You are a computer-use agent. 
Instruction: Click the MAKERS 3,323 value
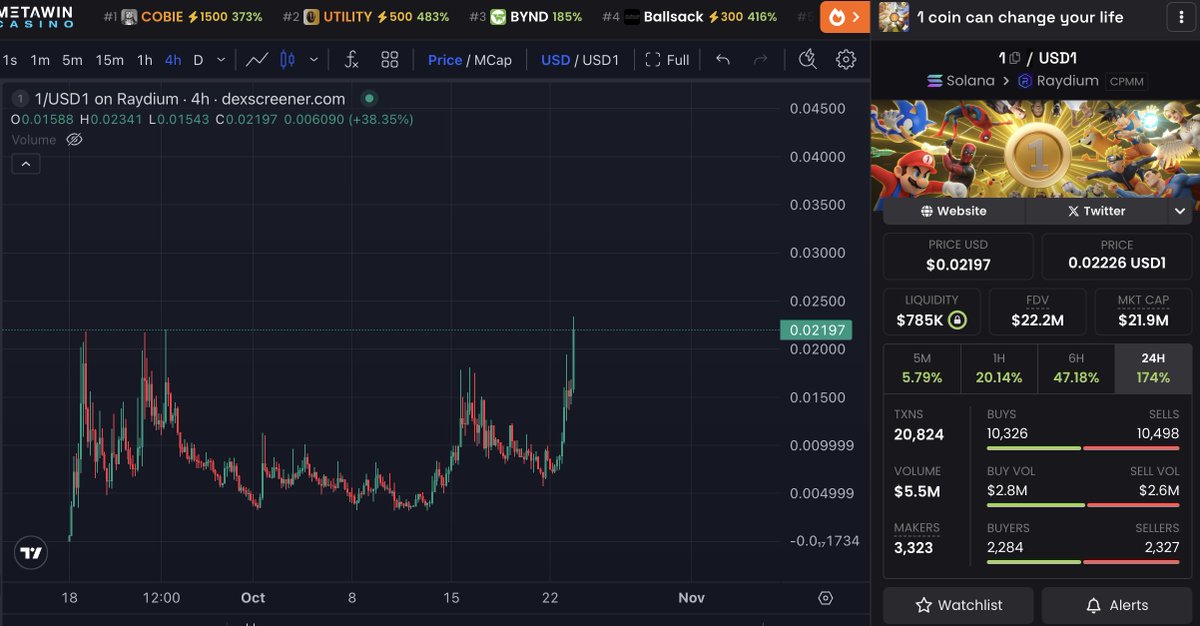click(913, 548)
